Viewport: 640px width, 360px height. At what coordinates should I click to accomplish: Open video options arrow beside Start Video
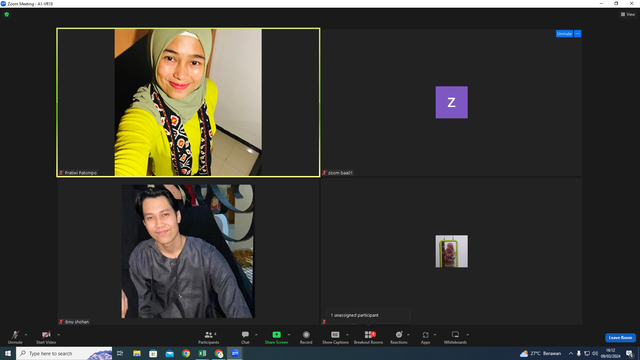59,335
